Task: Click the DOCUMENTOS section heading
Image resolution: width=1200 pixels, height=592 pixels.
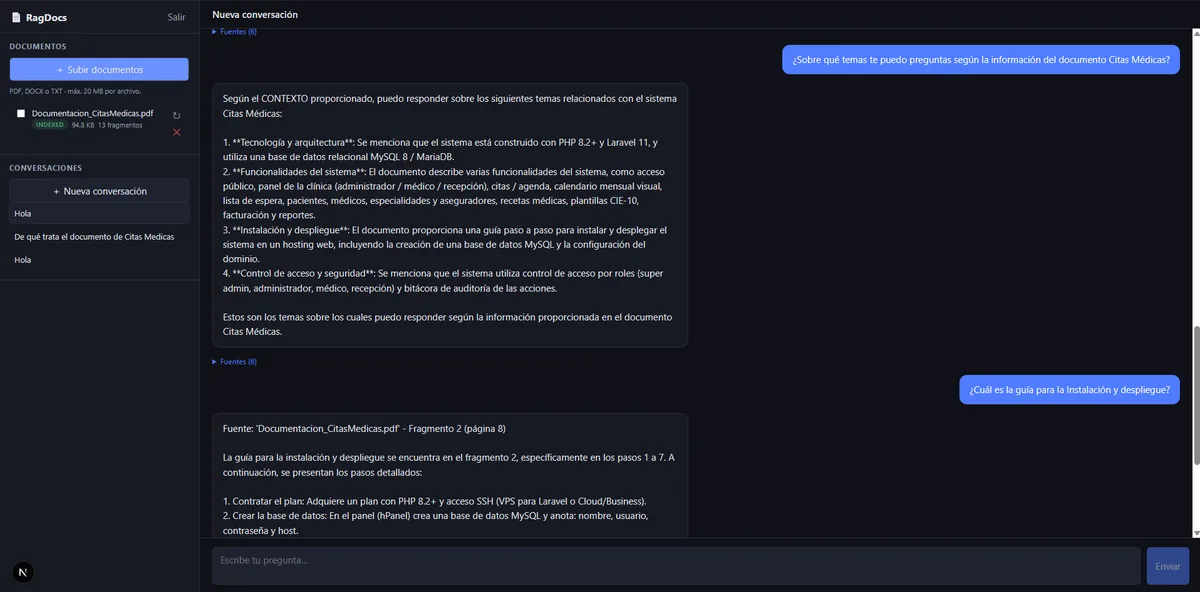Action: (x=38, y=46)
